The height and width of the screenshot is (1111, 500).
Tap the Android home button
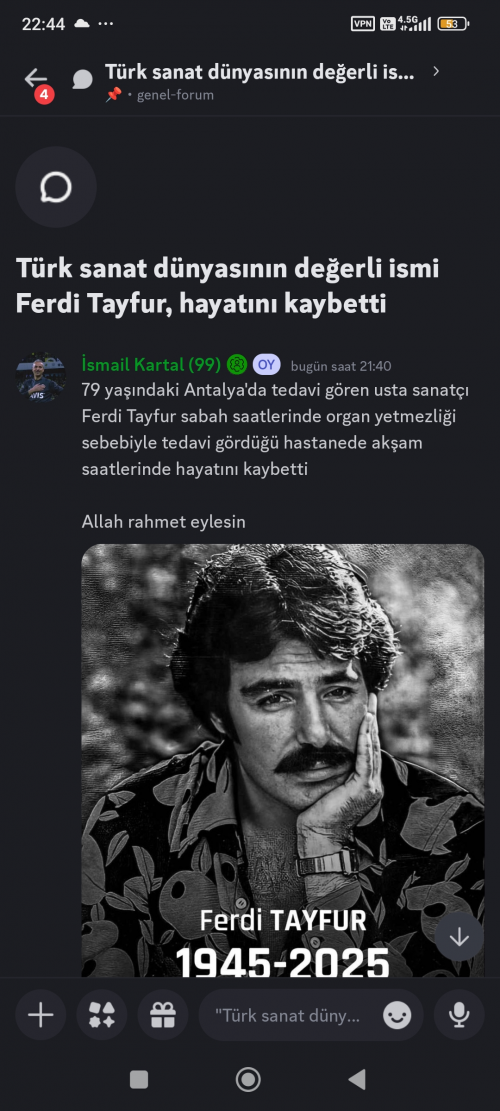[248, 1079]
